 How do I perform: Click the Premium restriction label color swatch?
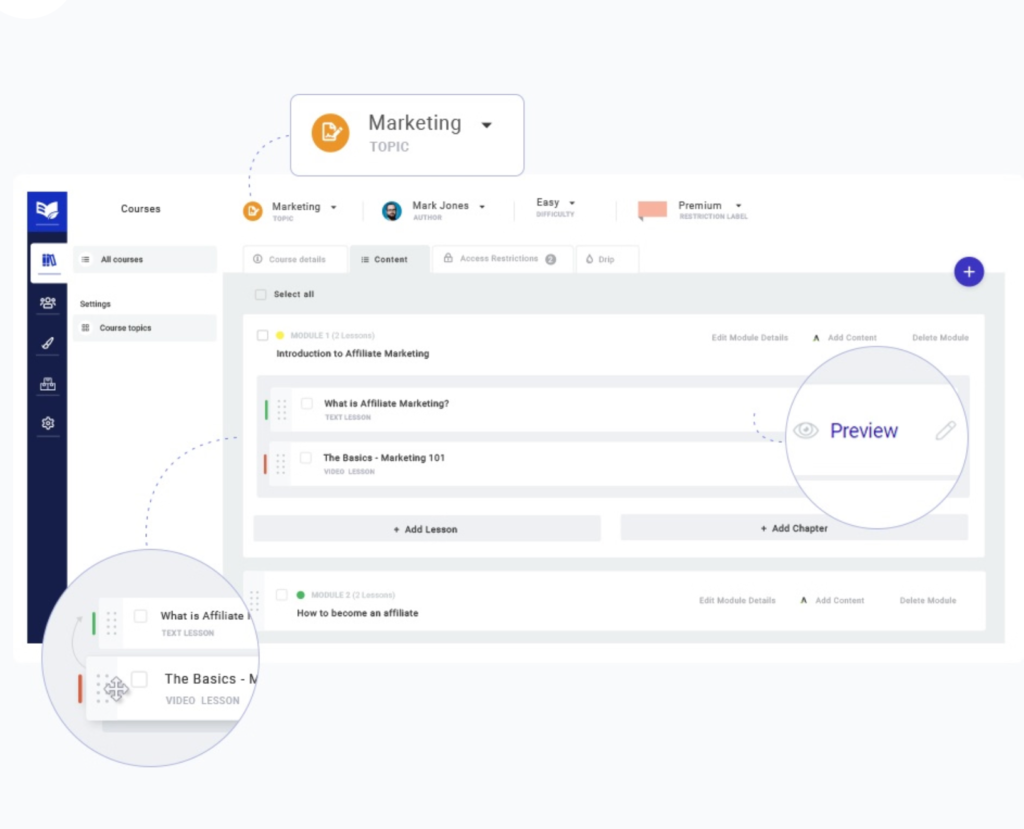(x=652, y=210)
